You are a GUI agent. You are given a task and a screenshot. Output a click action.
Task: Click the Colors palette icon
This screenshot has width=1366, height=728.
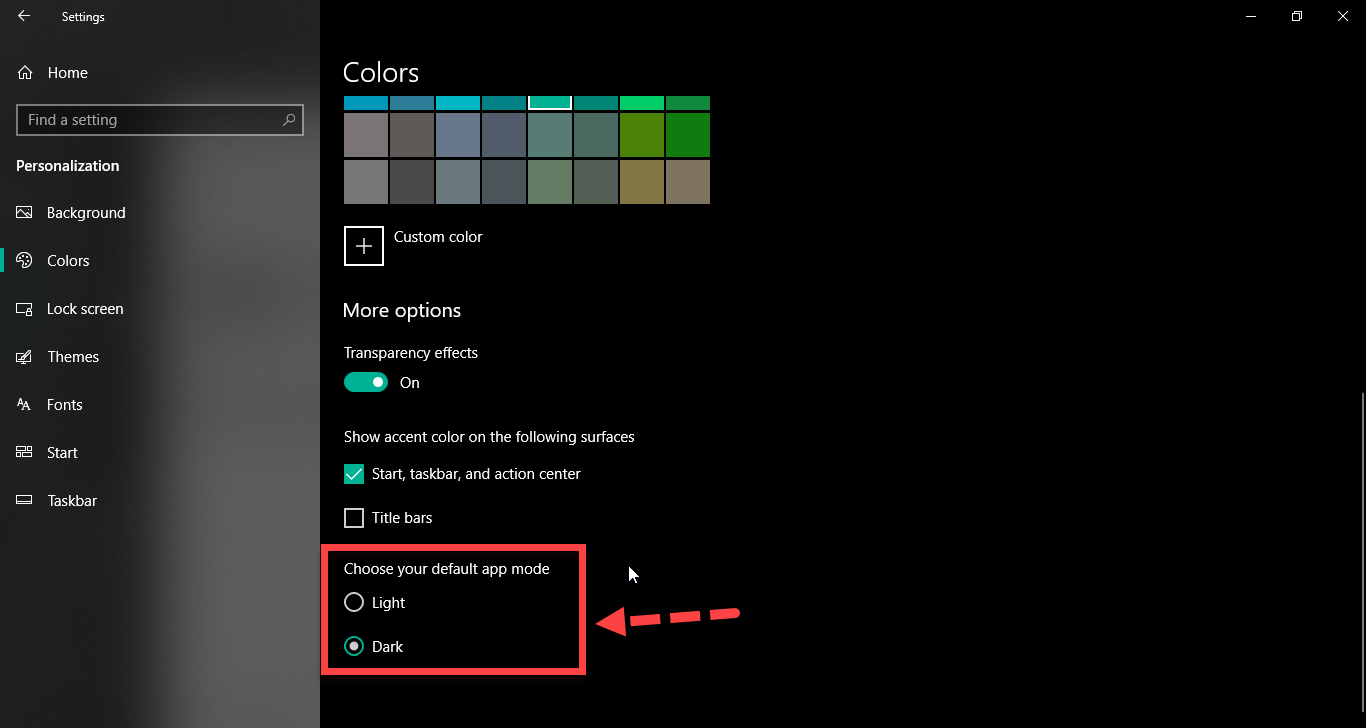(25, 261)
